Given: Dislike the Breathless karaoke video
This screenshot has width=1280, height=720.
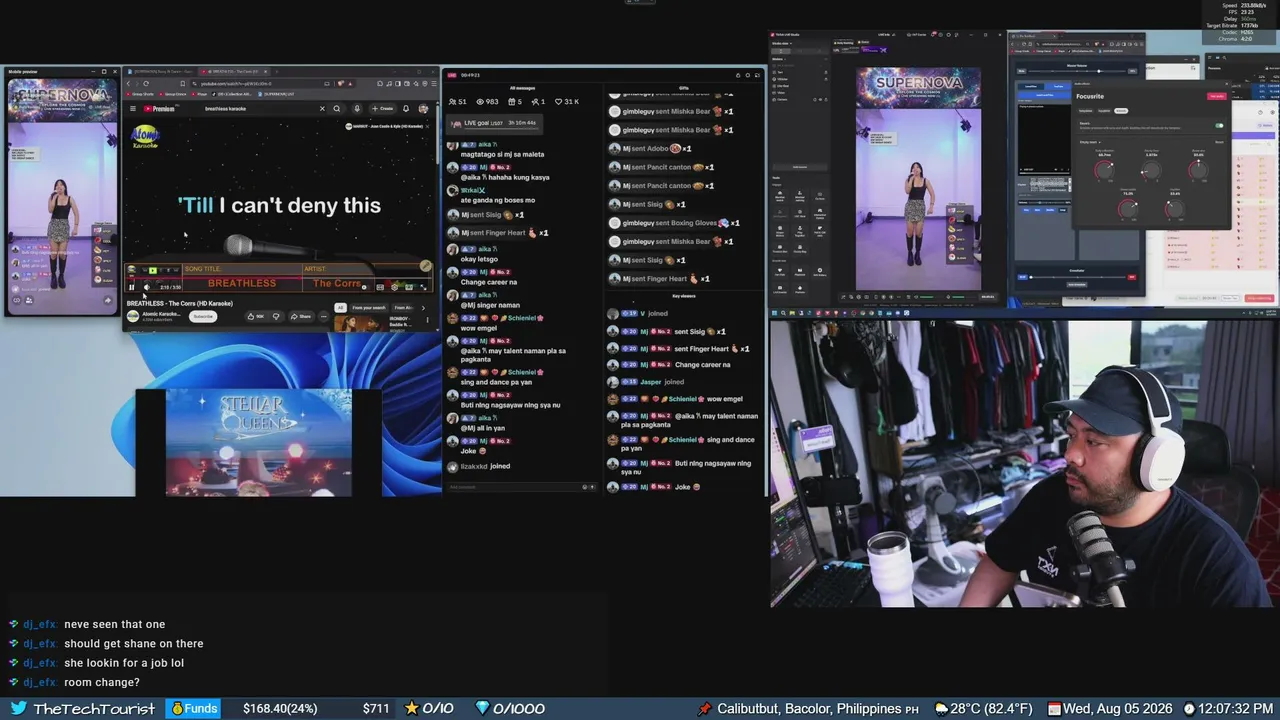Looking at the screenshot, I should 276,316.
